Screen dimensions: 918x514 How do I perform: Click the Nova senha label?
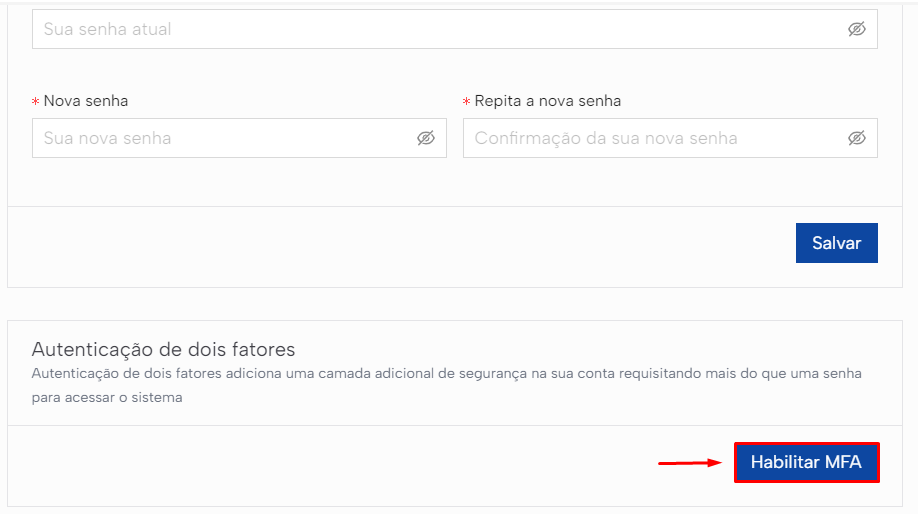(x=85, y=101)
